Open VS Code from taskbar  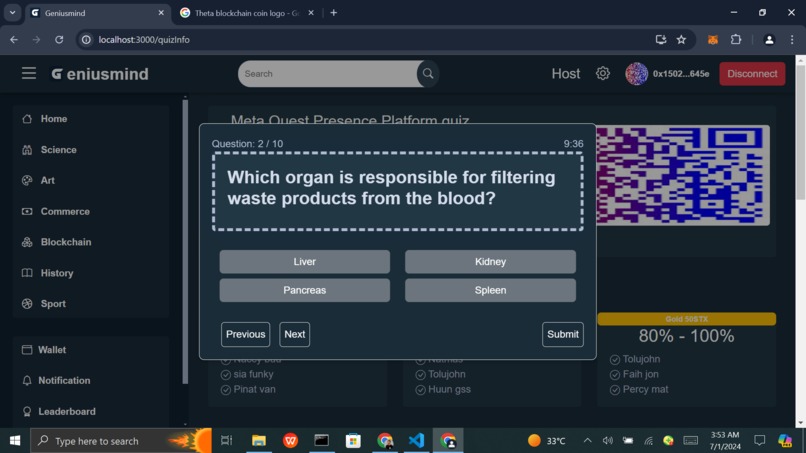point(416,441)
